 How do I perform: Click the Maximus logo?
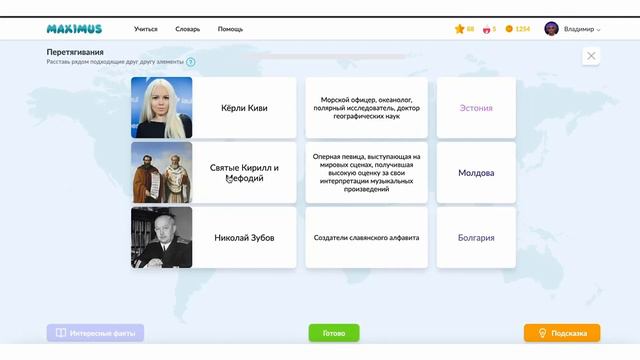tap(74, 29)
